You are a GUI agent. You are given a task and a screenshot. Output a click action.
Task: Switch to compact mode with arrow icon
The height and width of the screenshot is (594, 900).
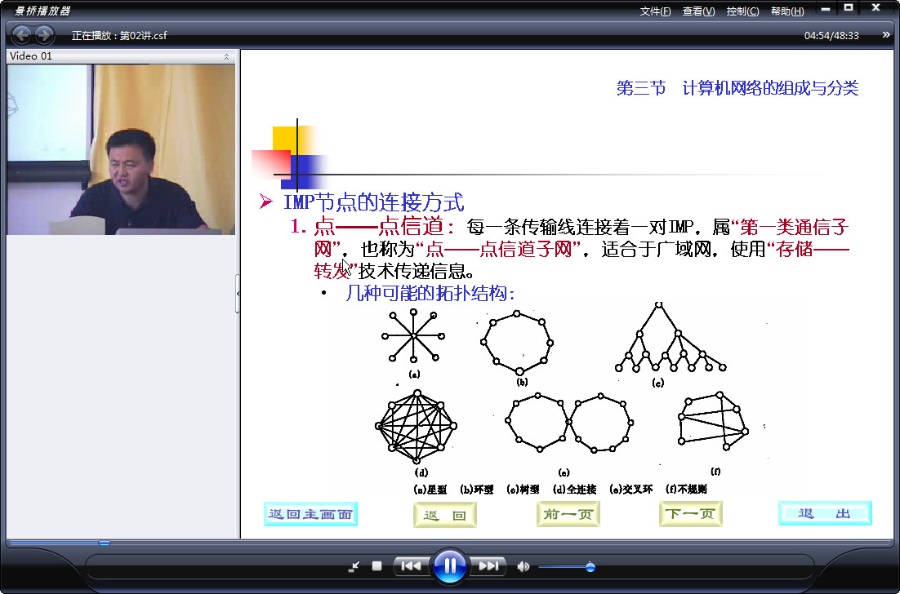tap(354, 567)
